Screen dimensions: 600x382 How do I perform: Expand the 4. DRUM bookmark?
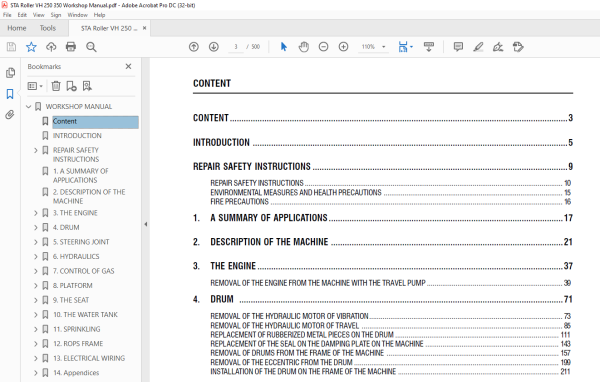click(x=36, y=227)
